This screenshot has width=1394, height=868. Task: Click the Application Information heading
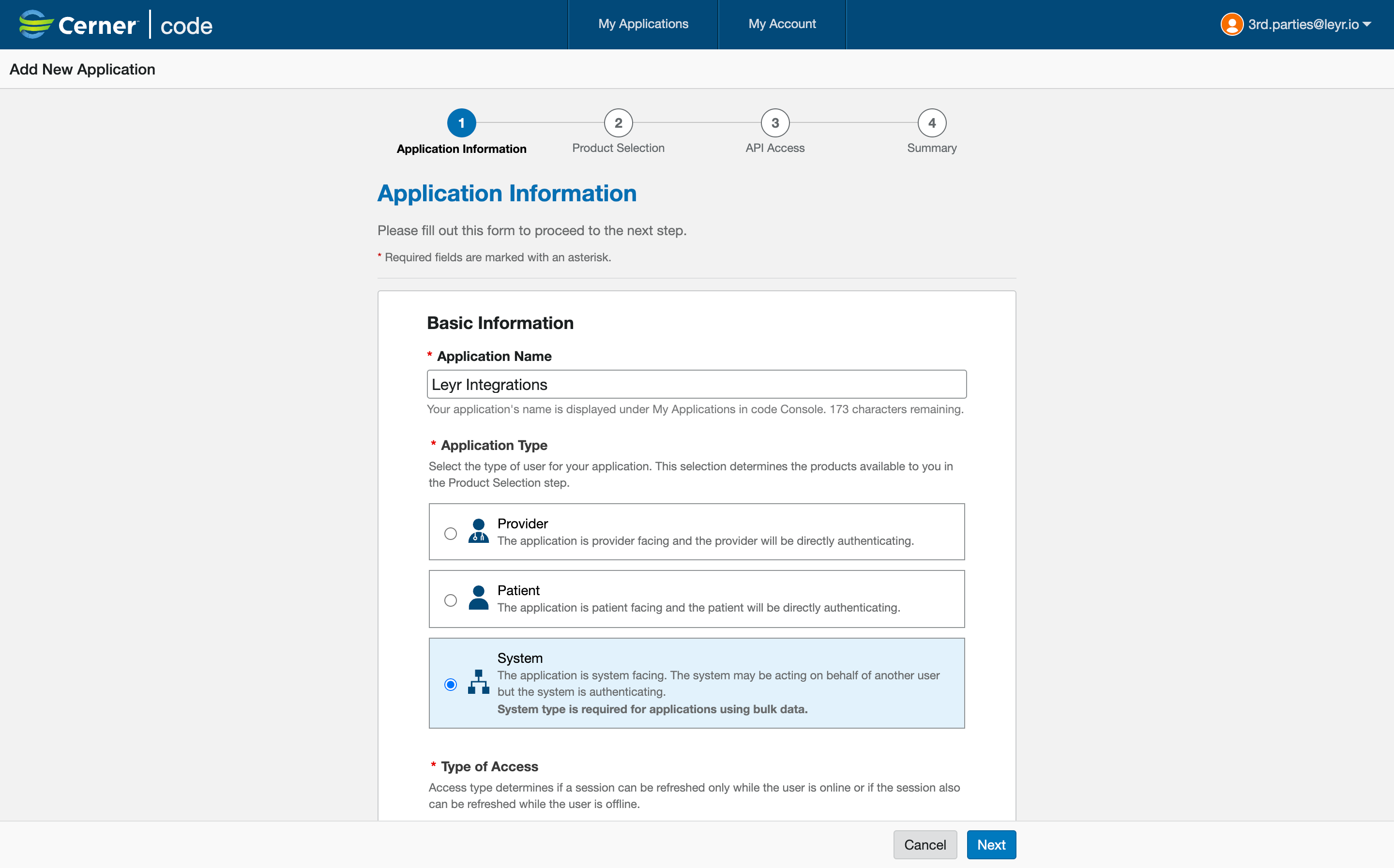(x=507, y=193)
